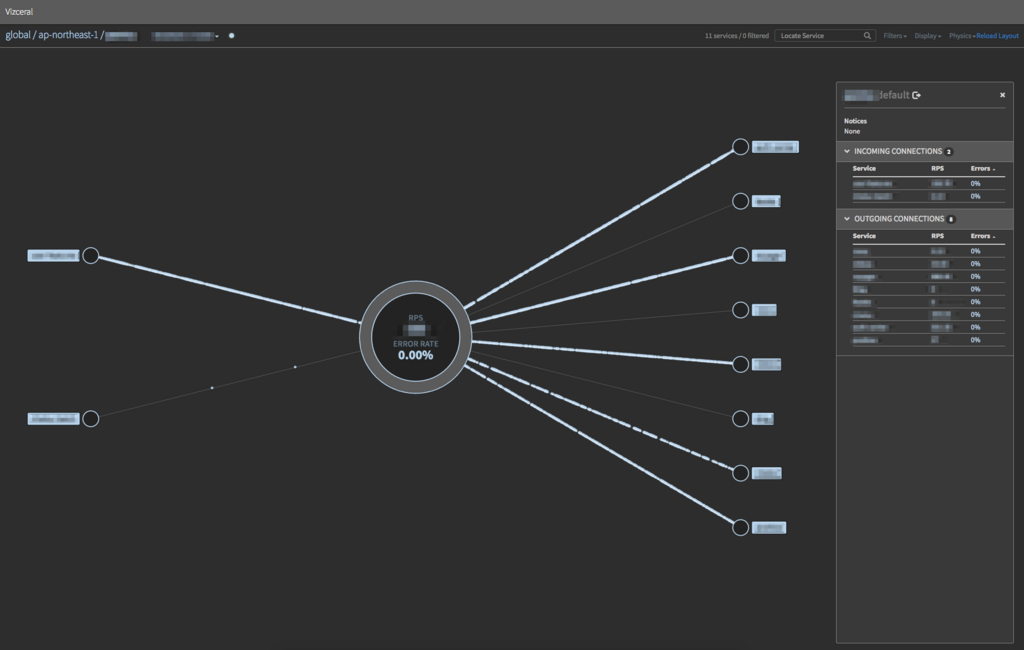Select the central node showing 0.00% error rate
Screen dimensions: 1024x650
coord(415,337)
